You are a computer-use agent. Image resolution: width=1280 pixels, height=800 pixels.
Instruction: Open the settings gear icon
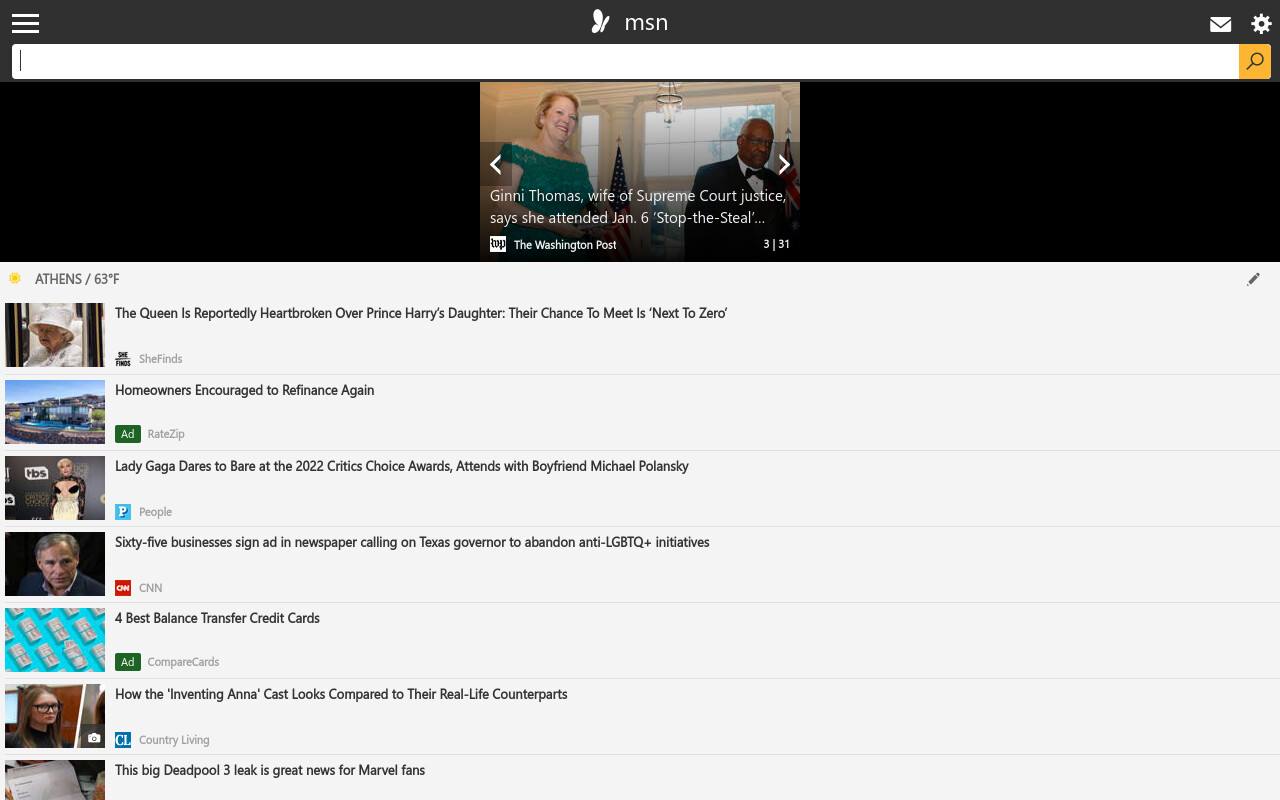[1261, 24]
